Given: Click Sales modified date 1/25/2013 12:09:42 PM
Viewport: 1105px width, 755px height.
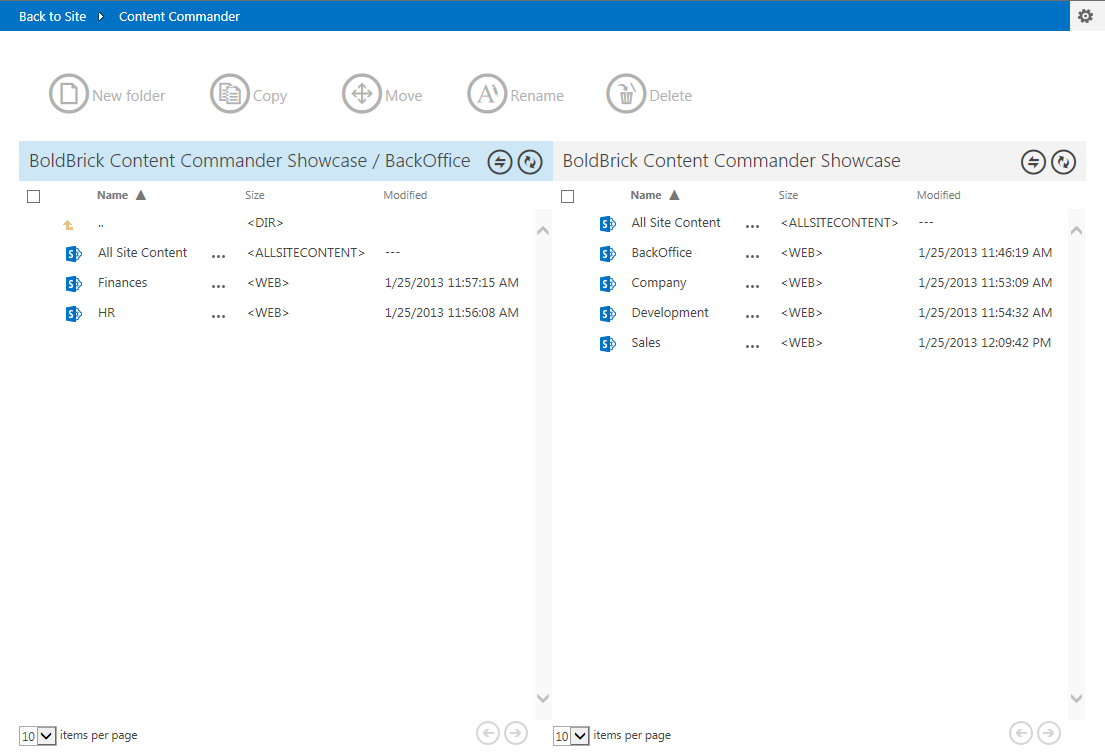Looking at the screenshot, I should pos(984,343).
